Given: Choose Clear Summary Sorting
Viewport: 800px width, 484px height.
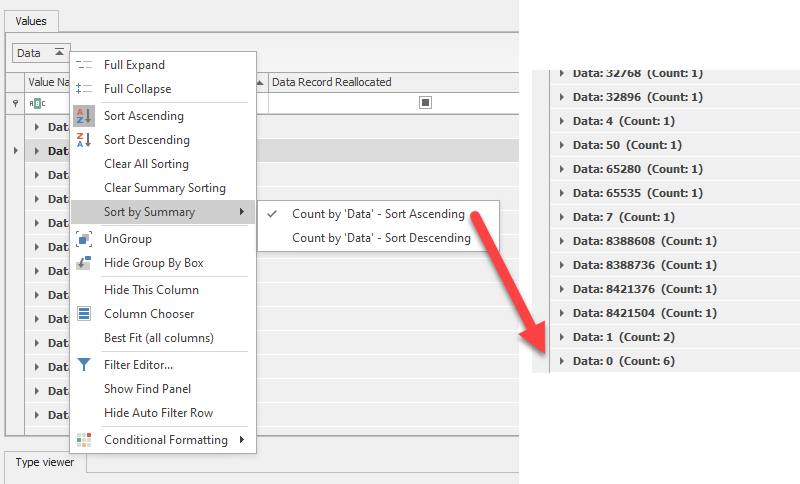Looking at the screenshot, I should pos(163,188).
